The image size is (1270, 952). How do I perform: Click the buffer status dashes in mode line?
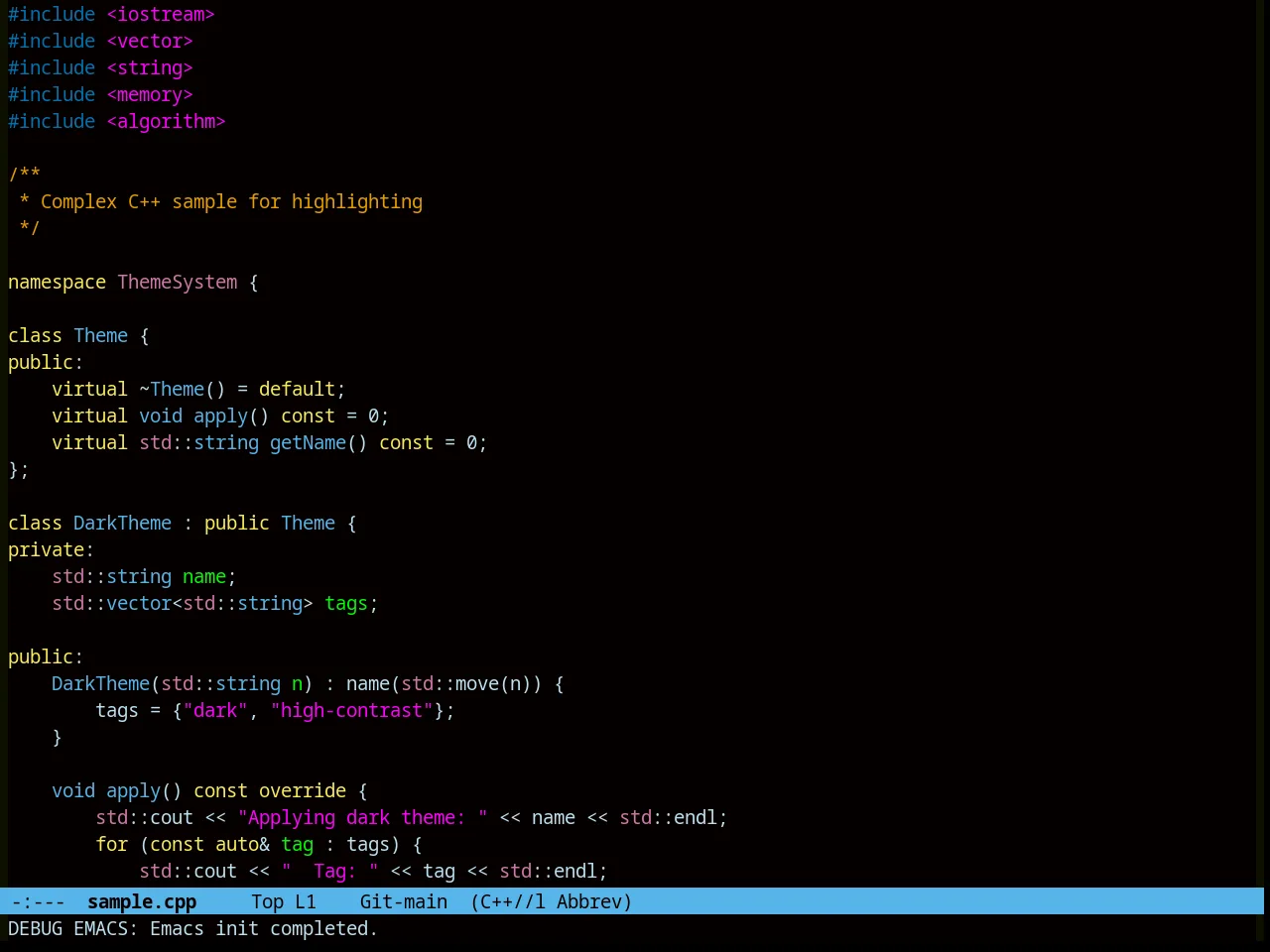point(38,901)
